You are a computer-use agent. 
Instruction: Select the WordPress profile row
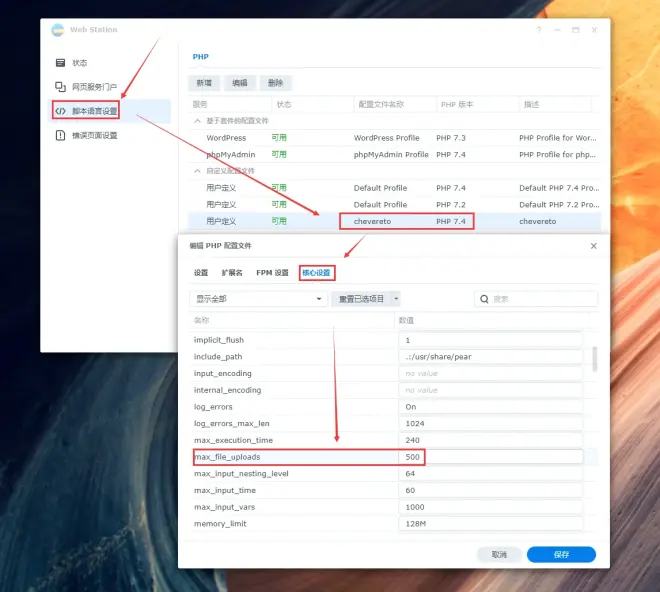pos(394,138)
